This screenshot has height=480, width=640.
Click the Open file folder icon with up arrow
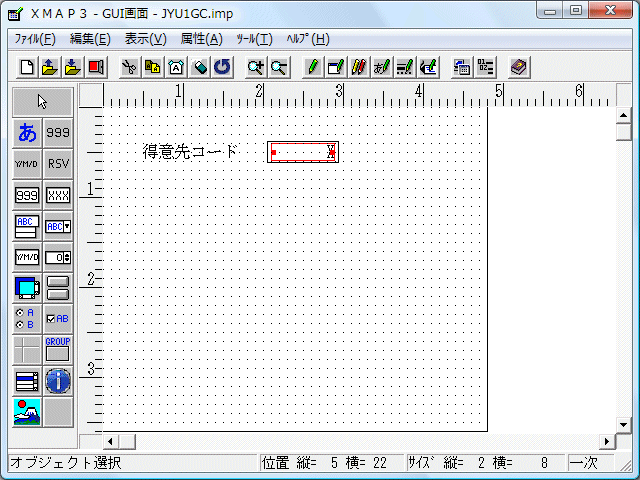(50, 67)
